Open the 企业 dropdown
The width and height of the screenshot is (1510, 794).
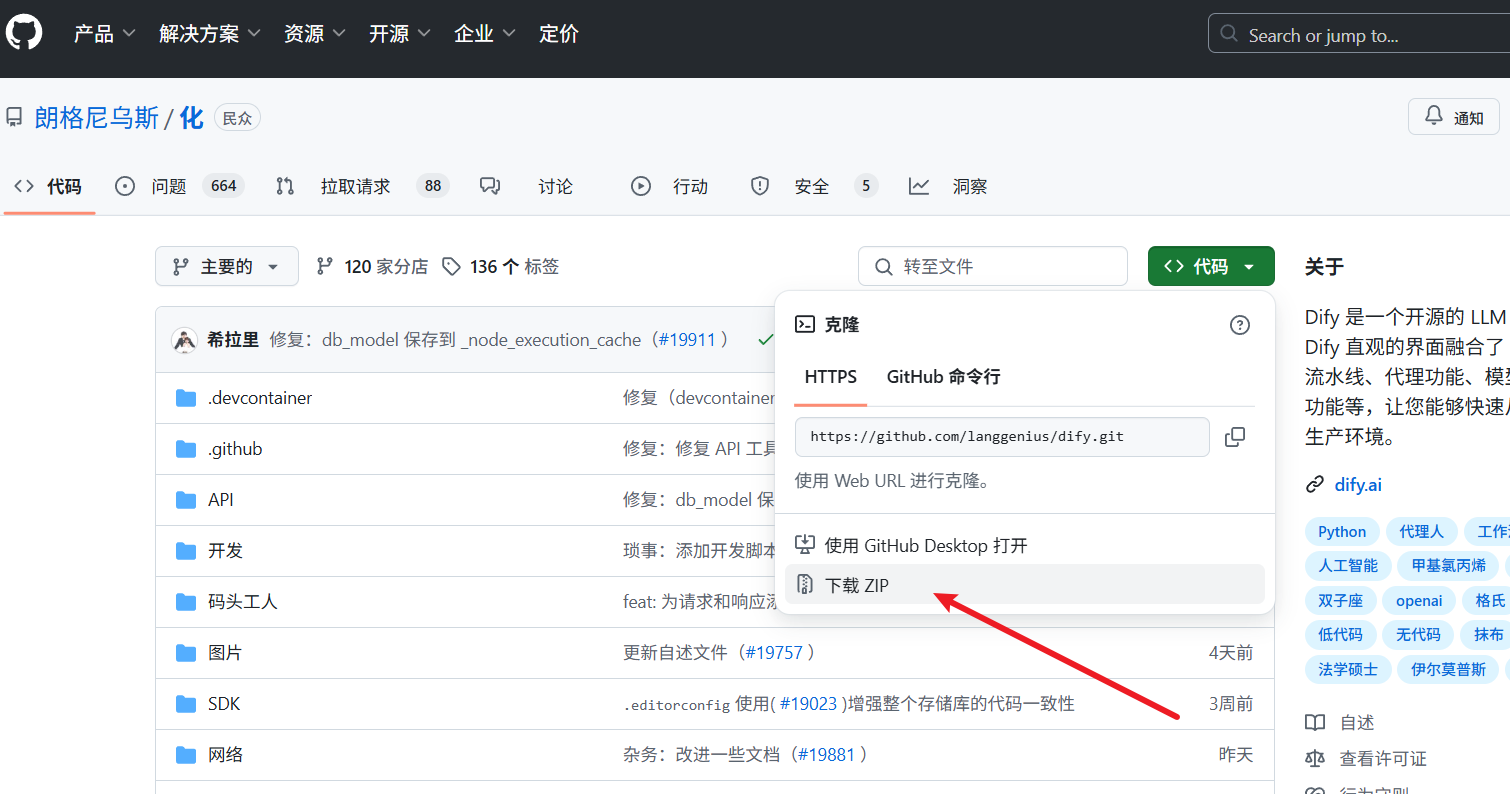coord(484,33)
